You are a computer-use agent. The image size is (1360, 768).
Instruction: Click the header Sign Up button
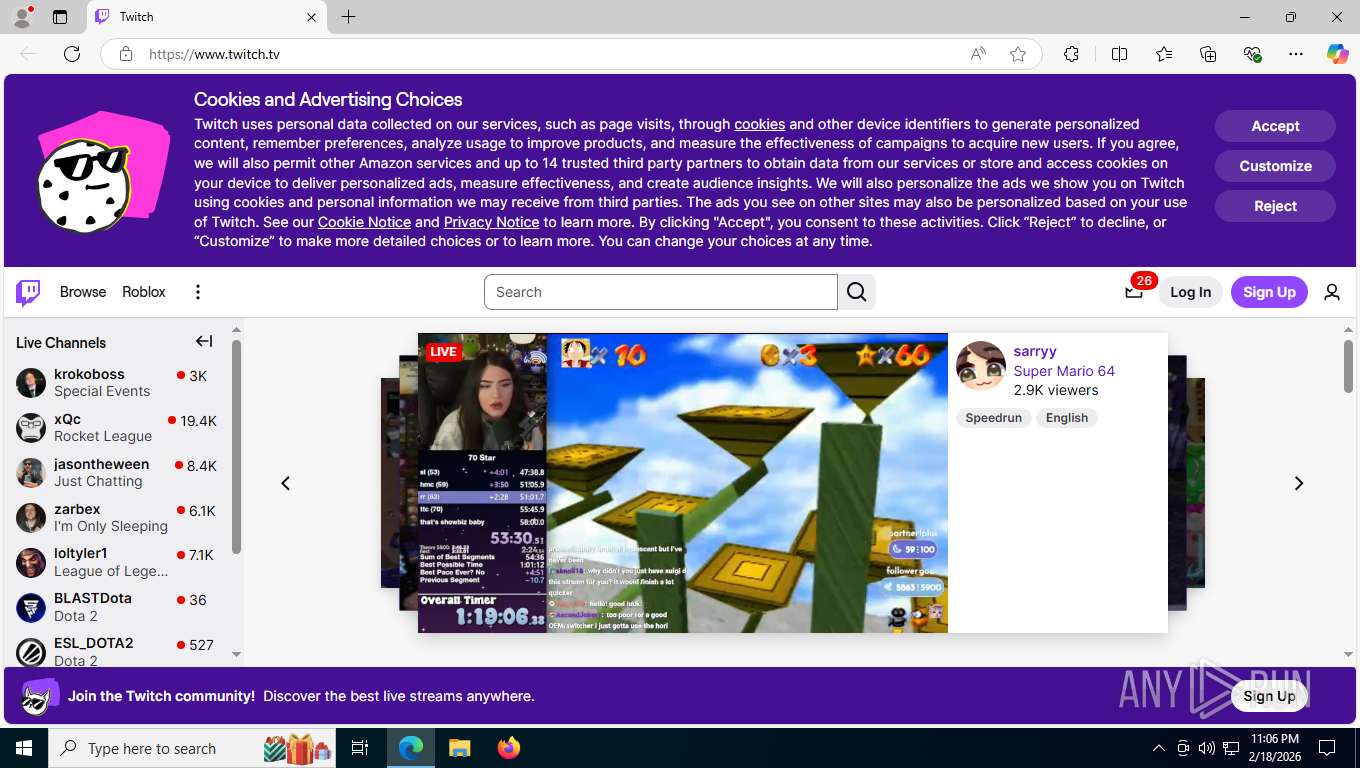[x=1269, y=292]
